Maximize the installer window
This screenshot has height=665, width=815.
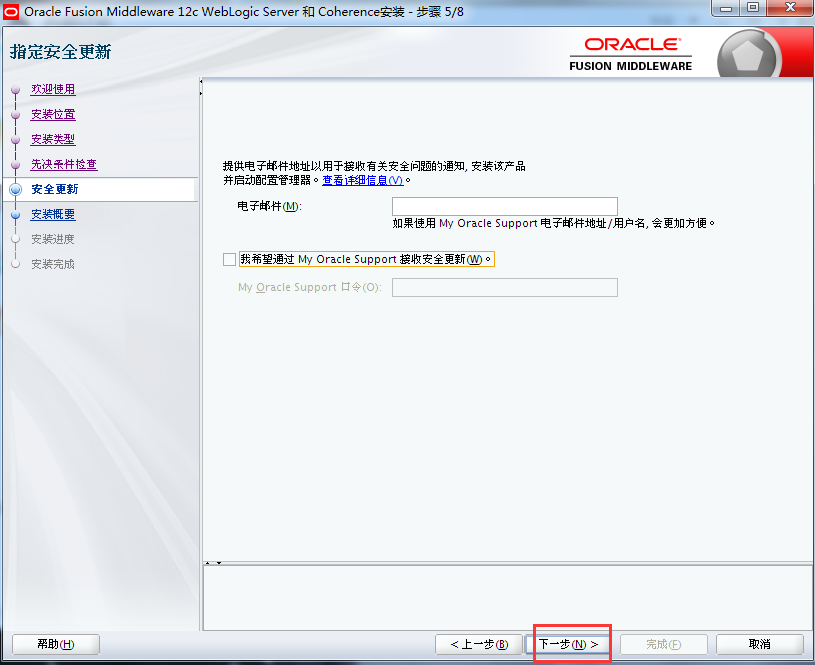[x=753, y=8]
